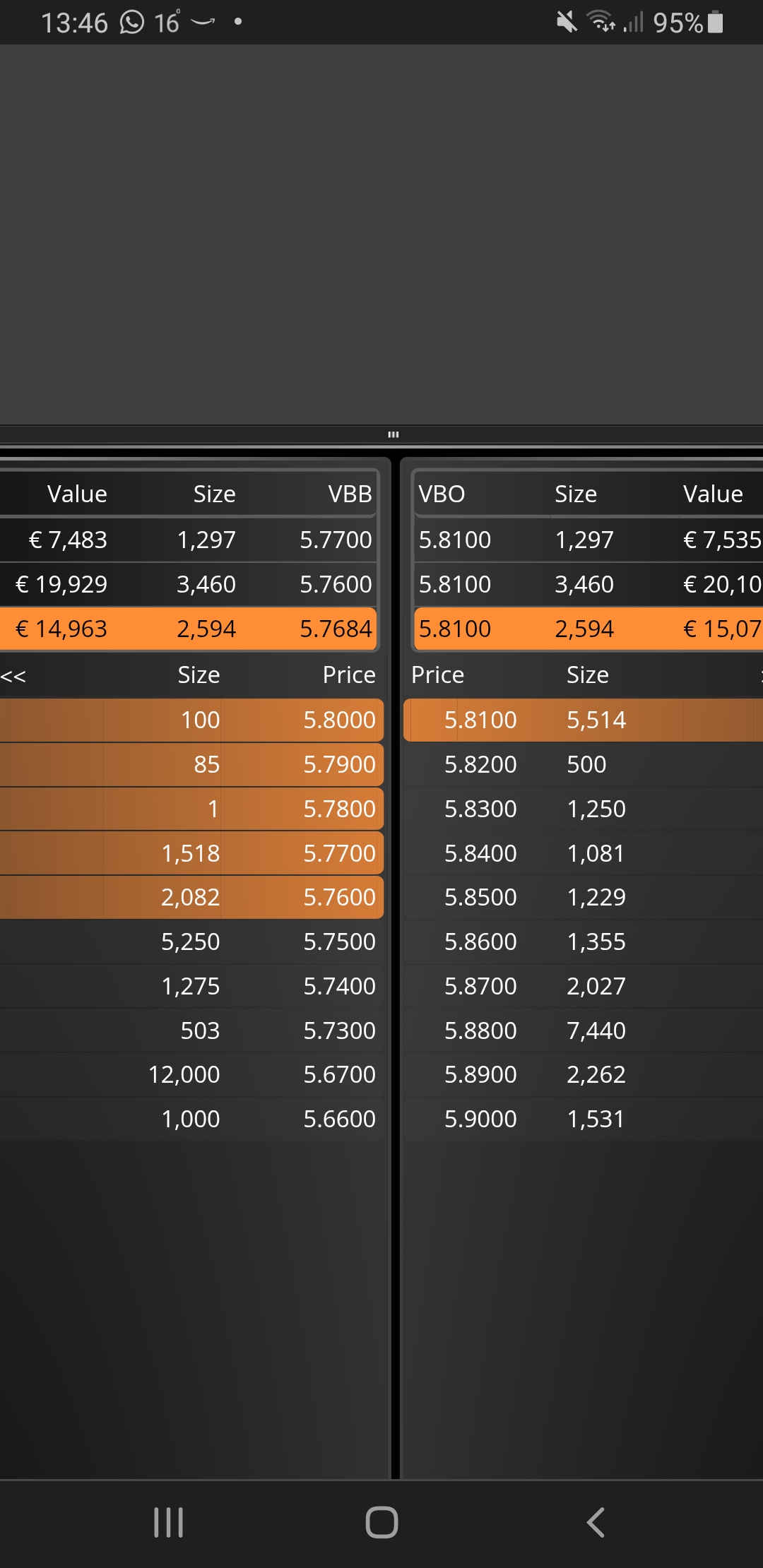Click the bid-side Value column header
The height and width of the screenshot is (1568, 763).
[77, 494]
